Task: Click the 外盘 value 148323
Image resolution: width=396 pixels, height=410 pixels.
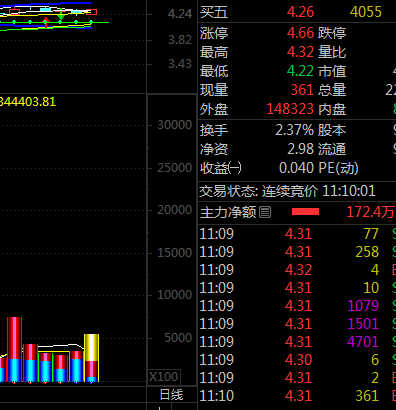Action: coord(290,109)
